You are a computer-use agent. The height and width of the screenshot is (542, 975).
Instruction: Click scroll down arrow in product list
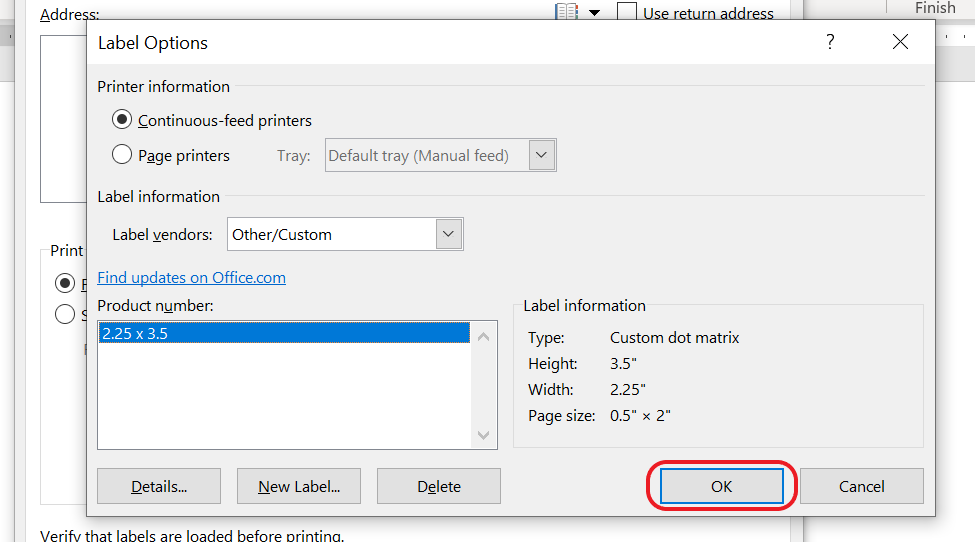[x=484, y=435]
